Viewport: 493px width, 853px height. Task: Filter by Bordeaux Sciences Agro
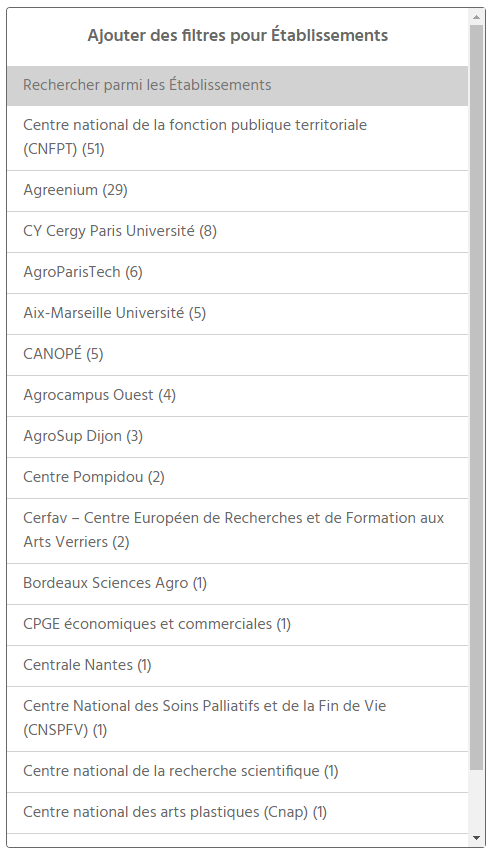[x=237, y=584]
